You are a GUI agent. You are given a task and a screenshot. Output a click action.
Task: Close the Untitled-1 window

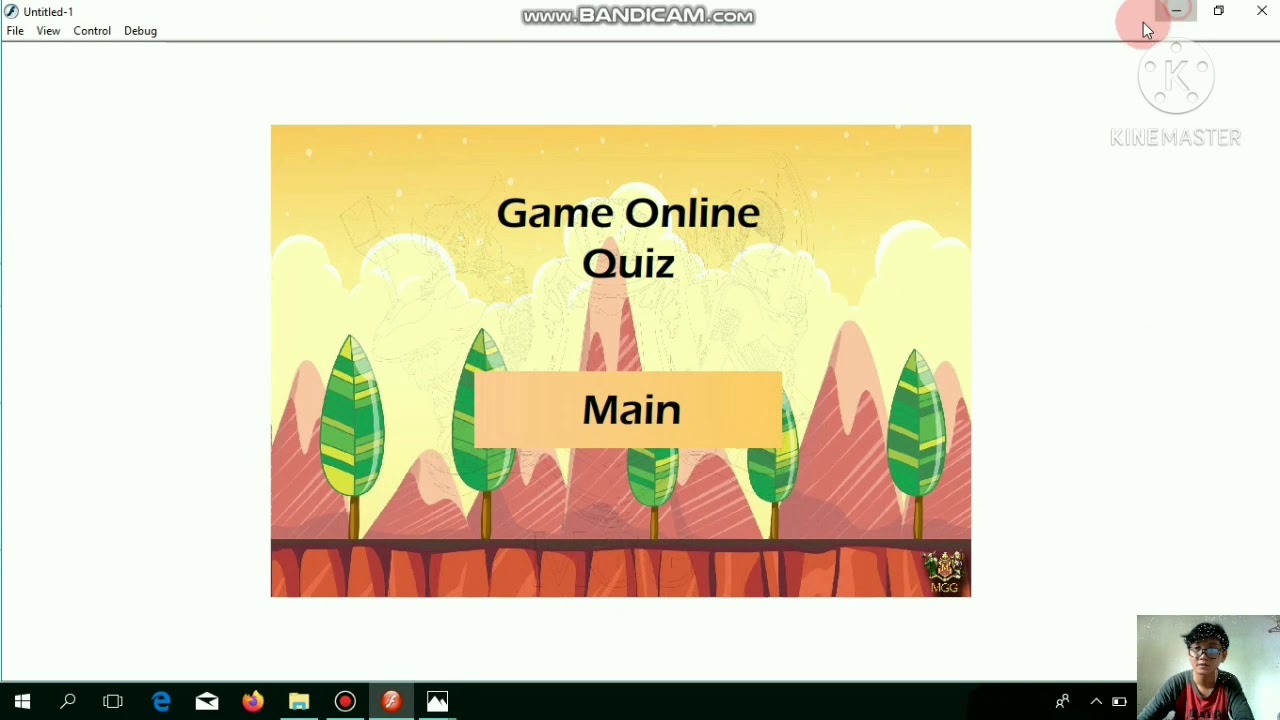1261,11
